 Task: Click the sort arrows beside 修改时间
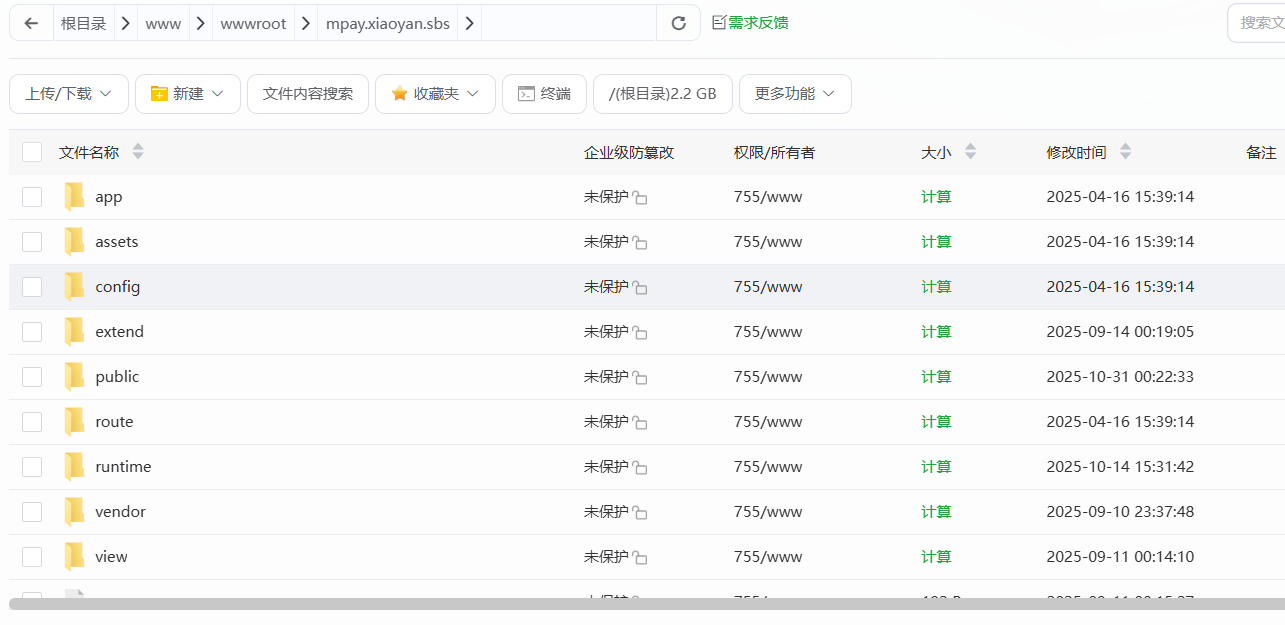(x=1125, y=152)
